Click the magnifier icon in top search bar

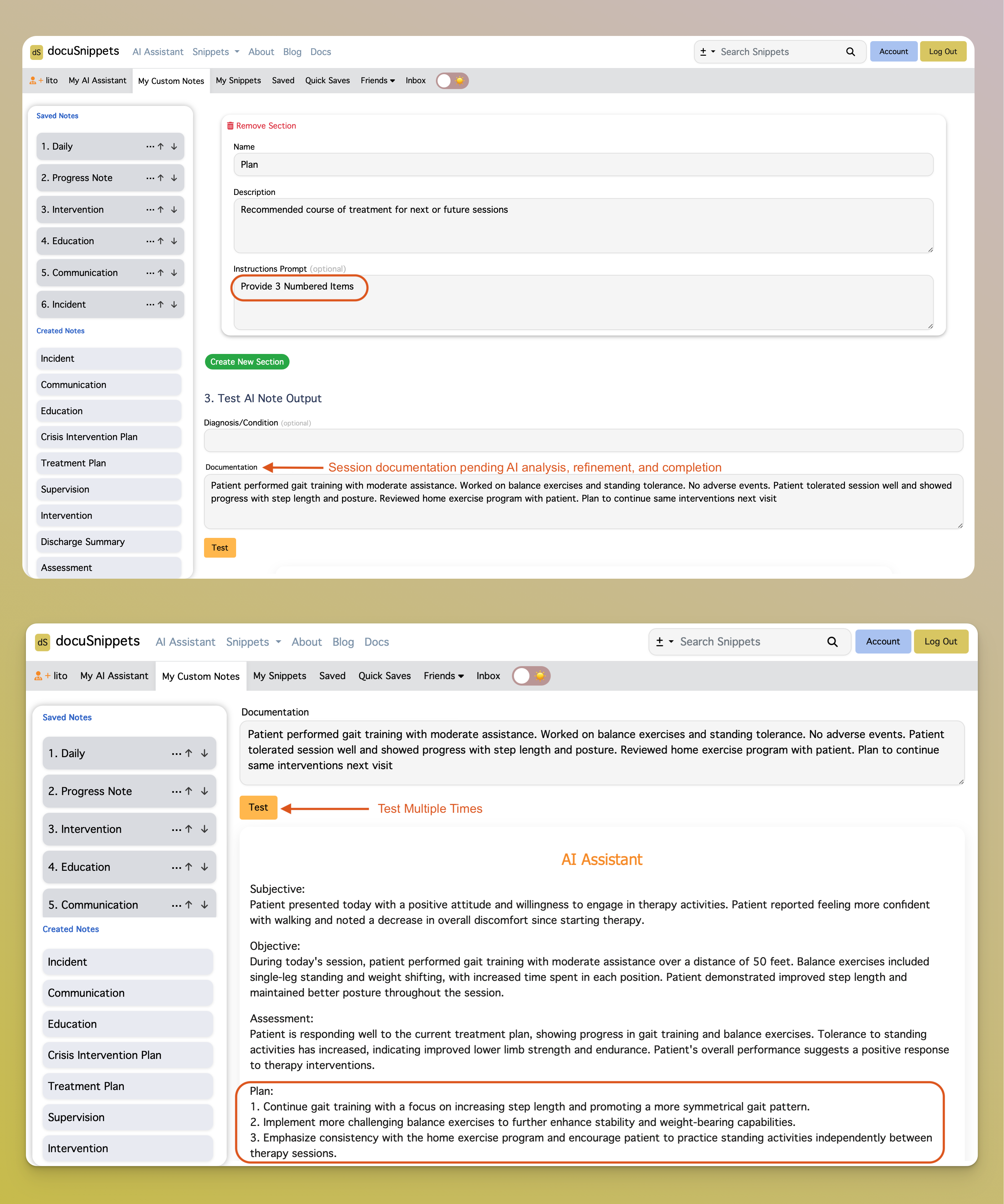coord(850,51)
